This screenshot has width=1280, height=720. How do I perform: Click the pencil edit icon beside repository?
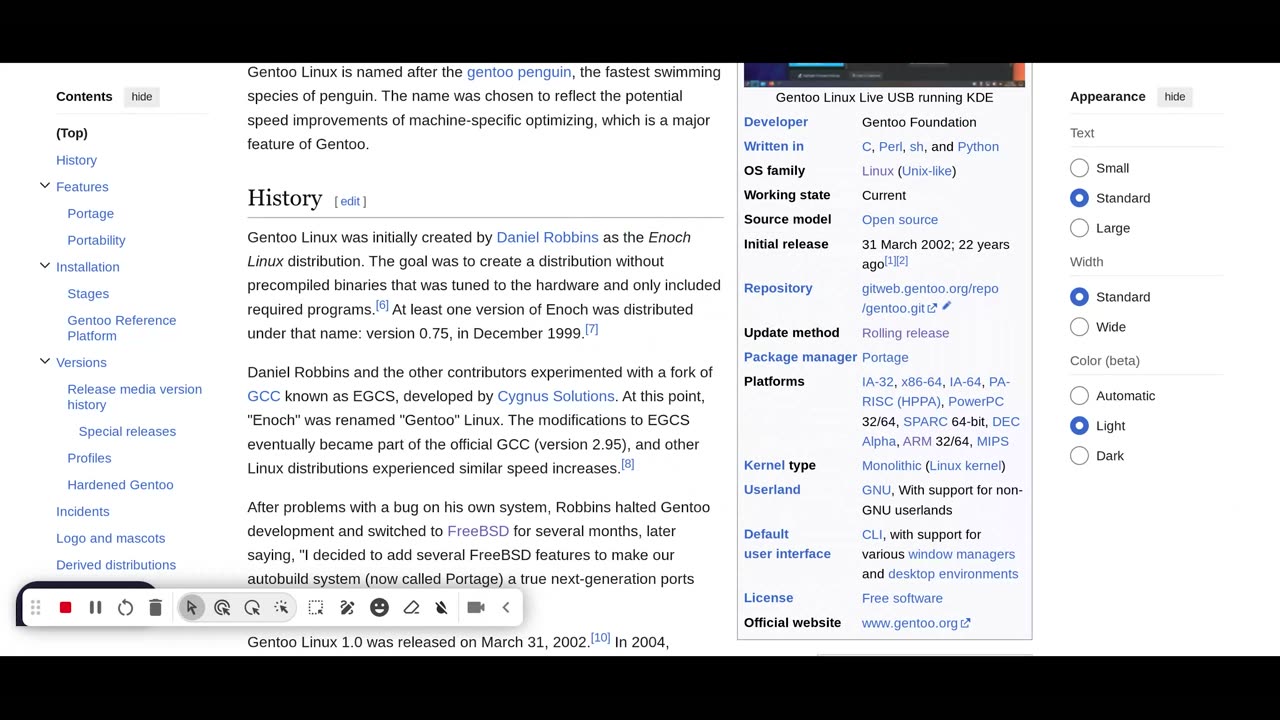pos(946,307)
